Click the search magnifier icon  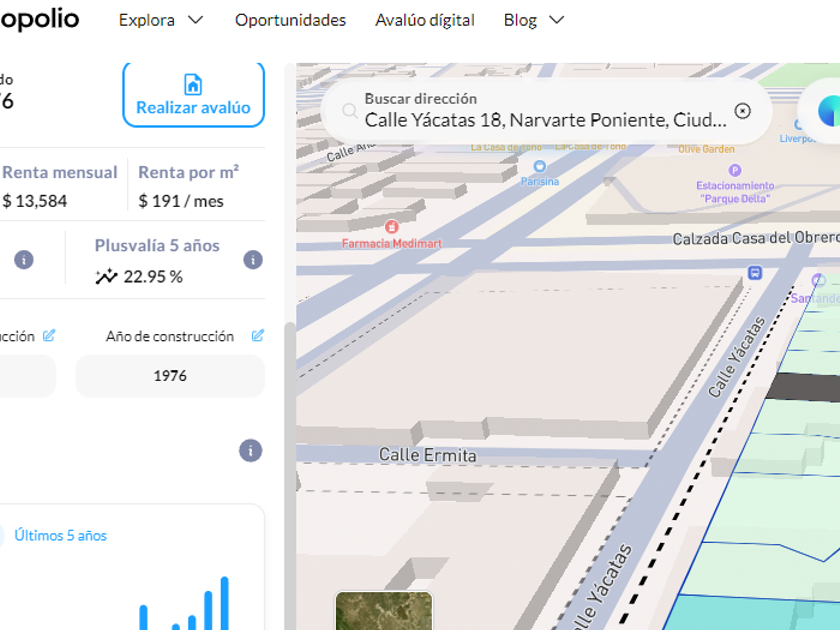pos(349,111)
